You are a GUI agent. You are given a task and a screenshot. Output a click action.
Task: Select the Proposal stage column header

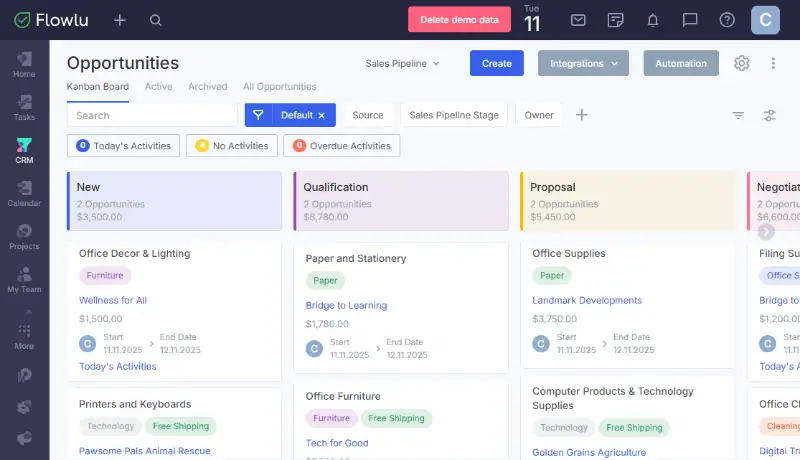(x=628, y=201)
